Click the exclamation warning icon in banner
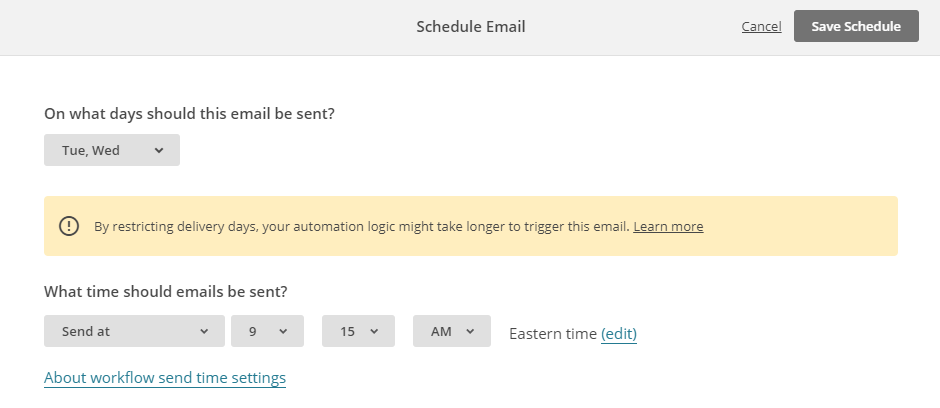 (x=69, y=226)
